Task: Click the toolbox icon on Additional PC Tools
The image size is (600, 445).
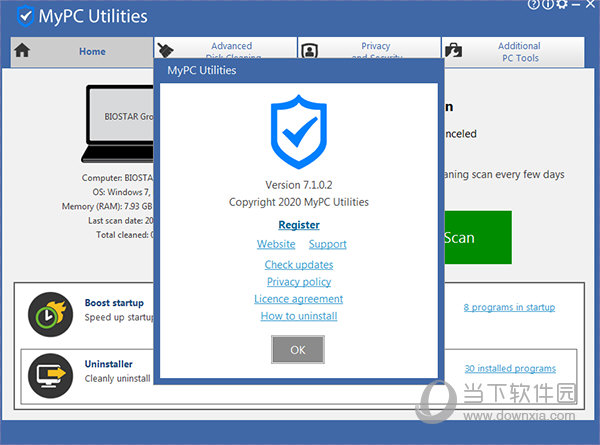Action: coord(453,51)
